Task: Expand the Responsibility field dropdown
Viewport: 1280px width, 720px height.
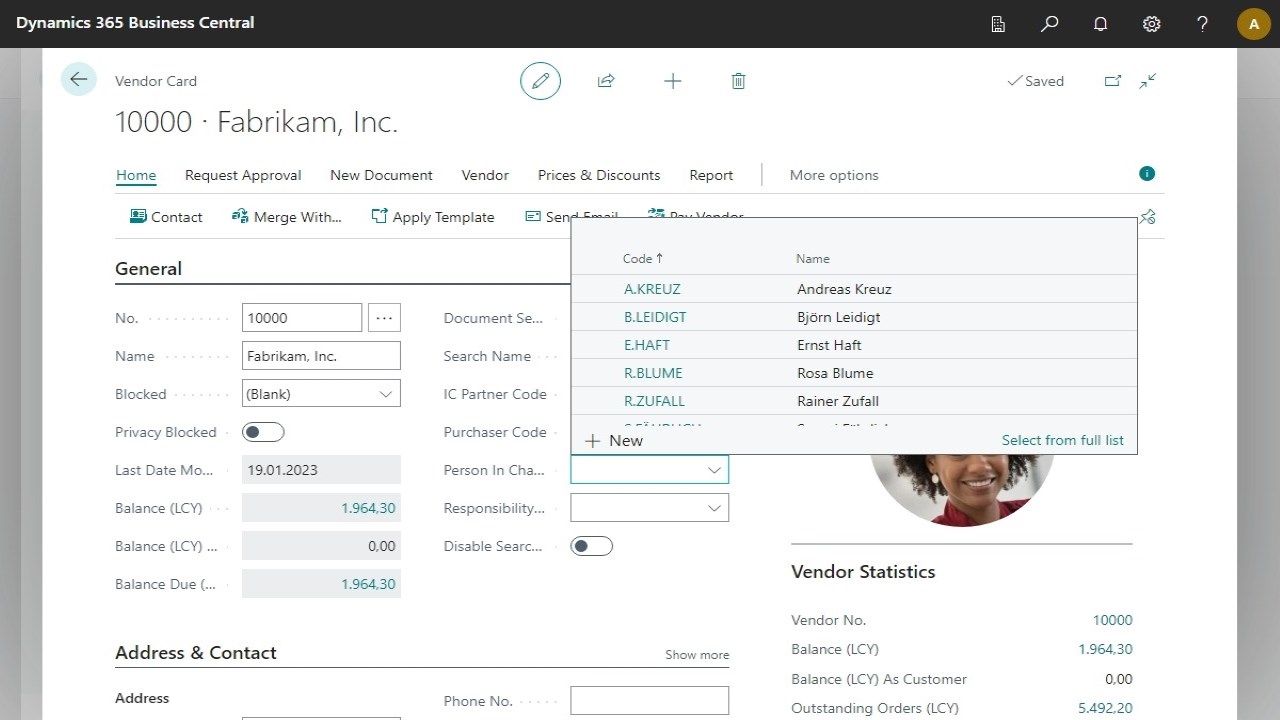Action: pos(714,507)
